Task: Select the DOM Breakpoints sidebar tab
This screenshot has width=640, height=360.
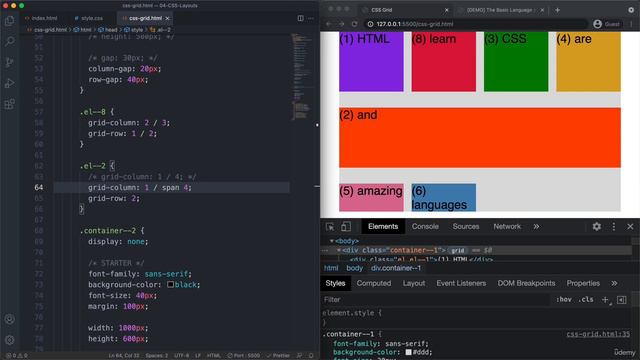Action: point(526,283)
